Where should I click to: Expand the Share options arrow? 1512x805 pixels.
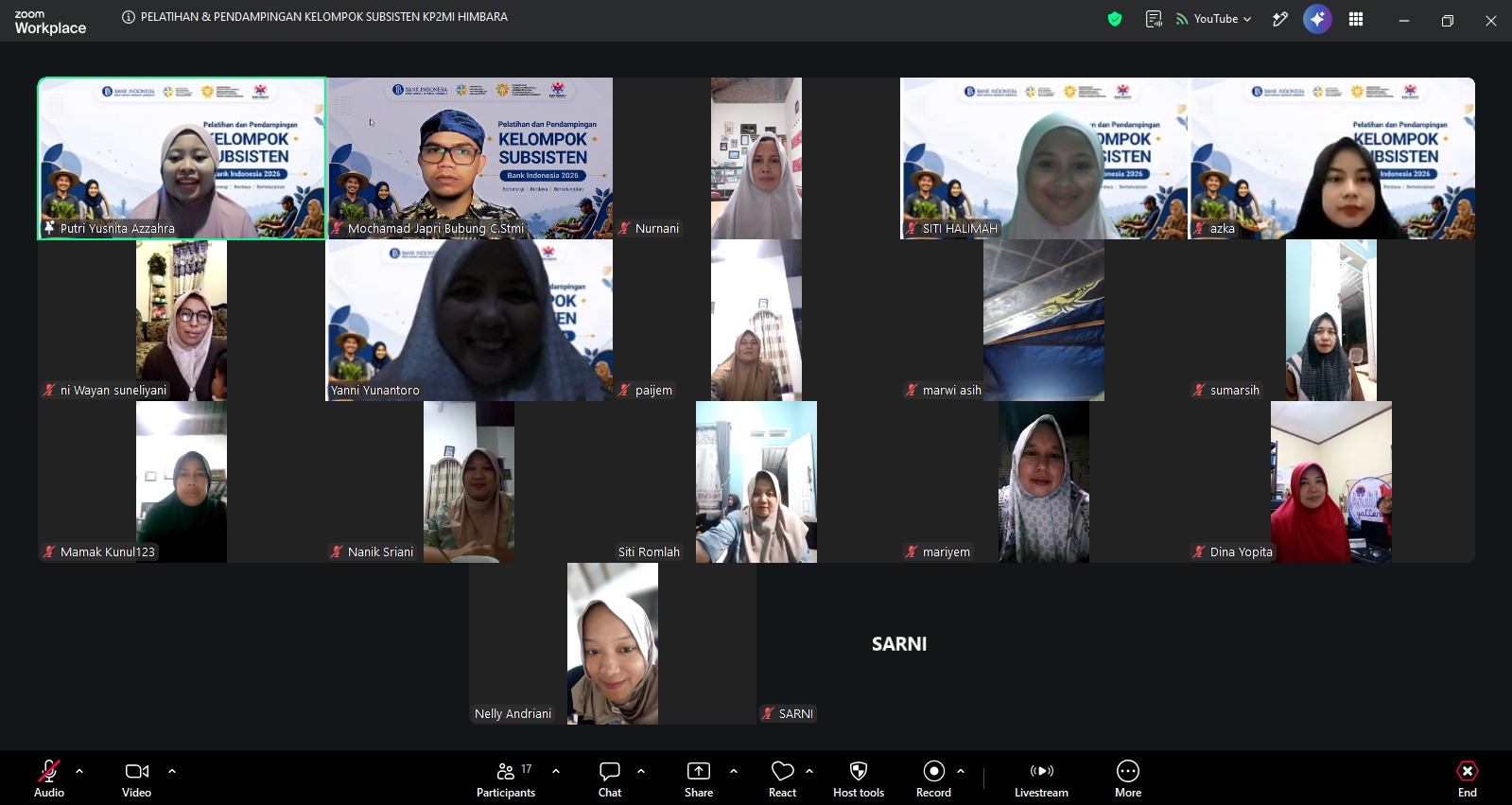point(734,771)
